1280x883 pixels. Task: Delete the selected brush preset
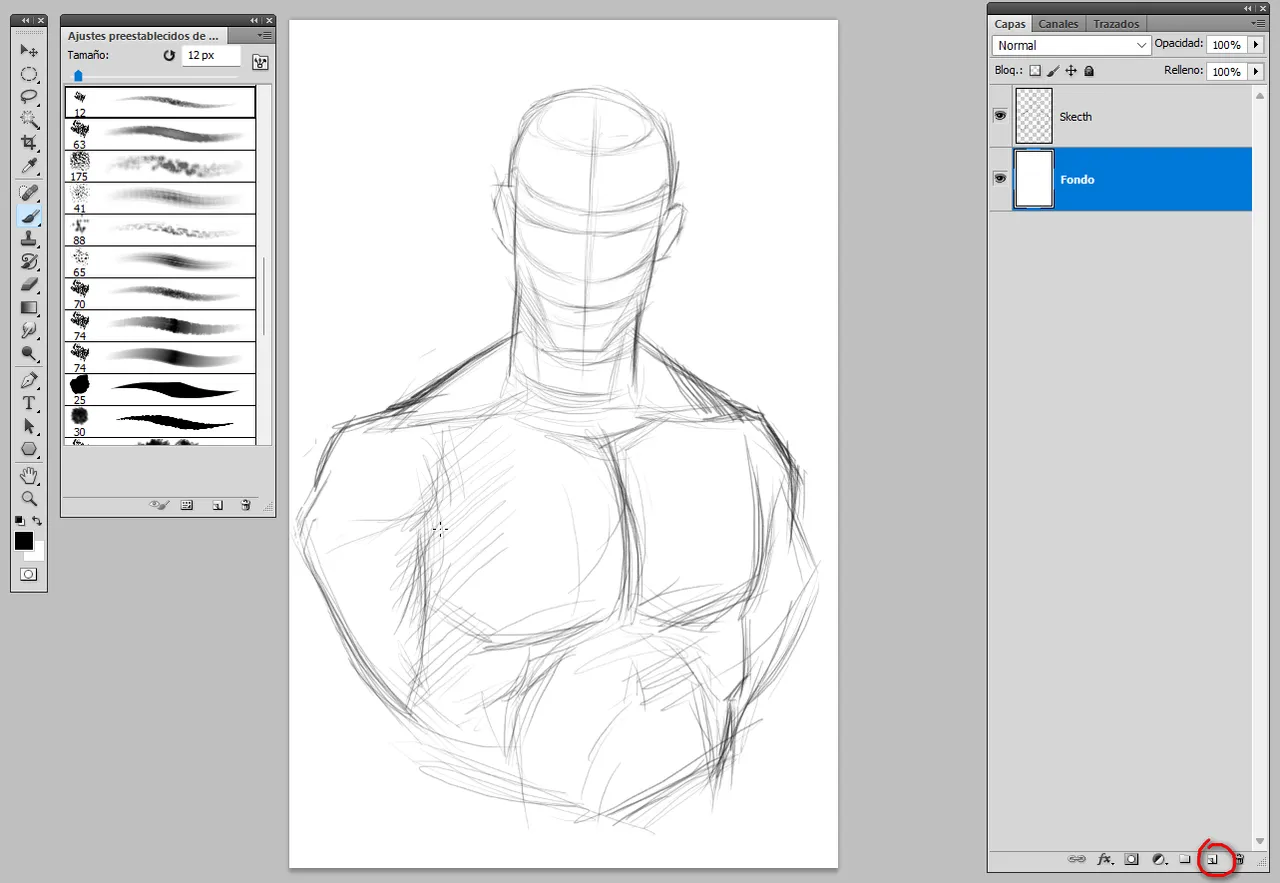click(245, 506)
